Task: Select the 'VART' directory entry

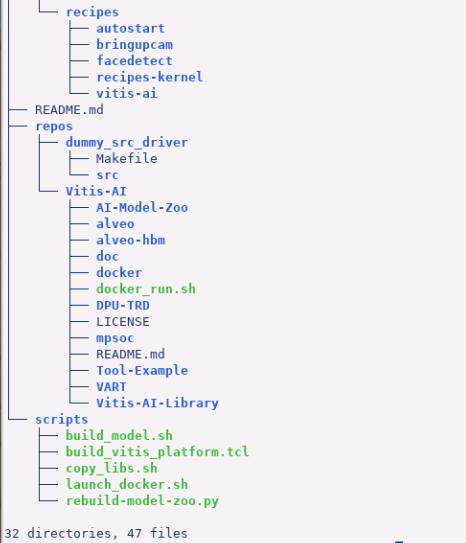Action: tap(111, 387)
